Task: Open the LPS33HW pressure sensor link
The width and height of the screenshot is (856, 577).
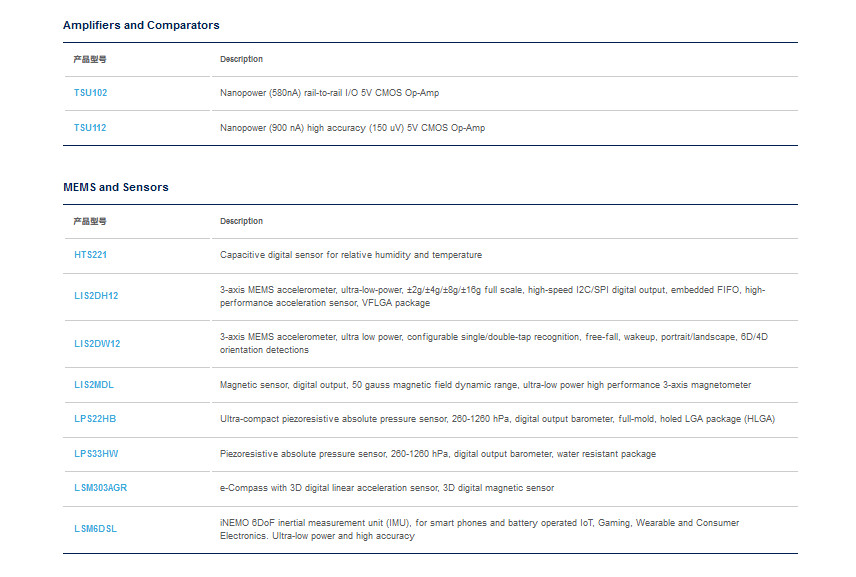Action: (x=96, y=454)
